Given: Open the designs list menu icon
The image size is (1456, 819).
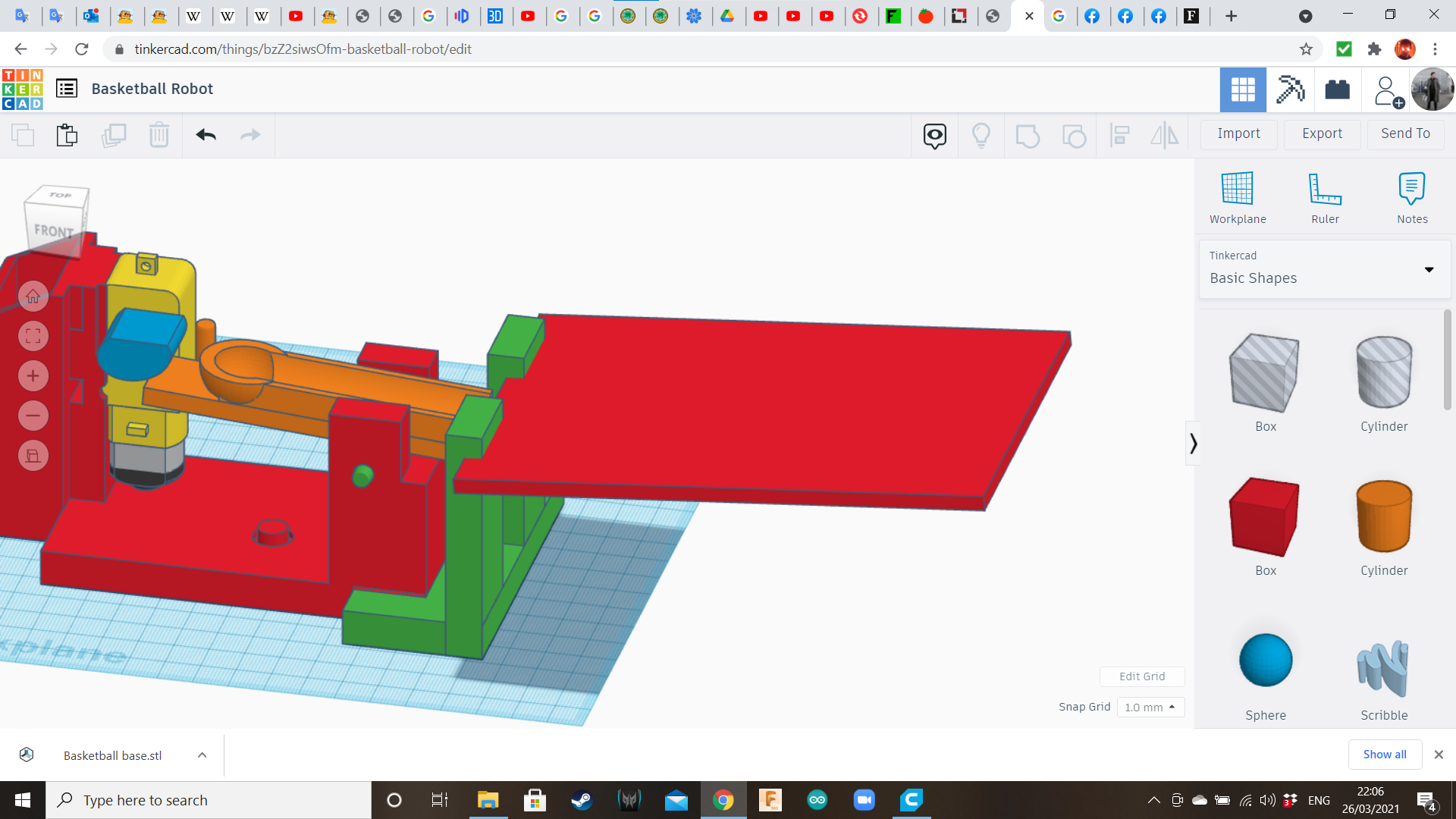Looking at the screenshot, I should click(67, 89).
